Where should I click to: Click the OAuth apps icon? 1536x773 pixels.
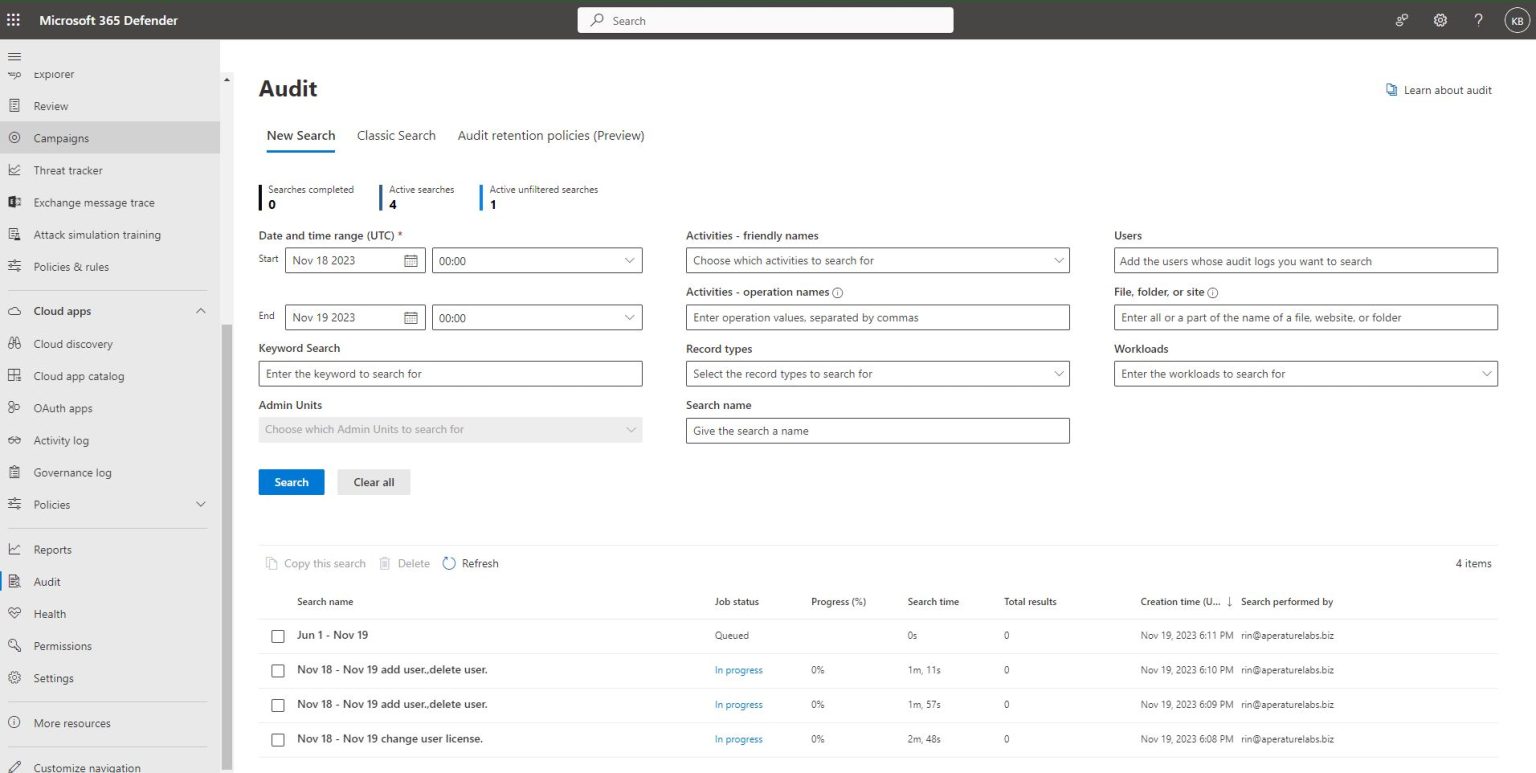[14, 408]
